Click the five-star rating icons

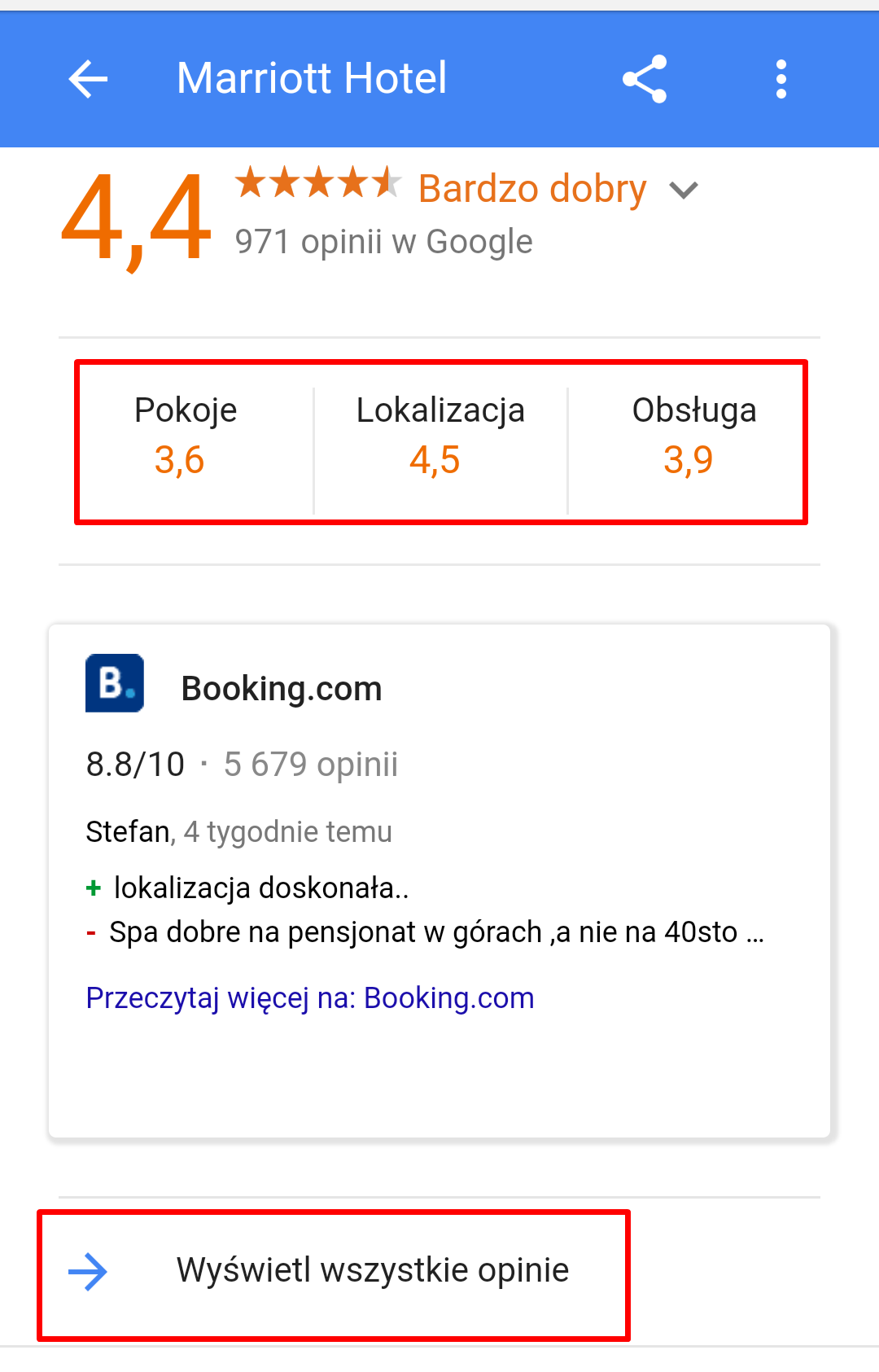tap(318, 182)
